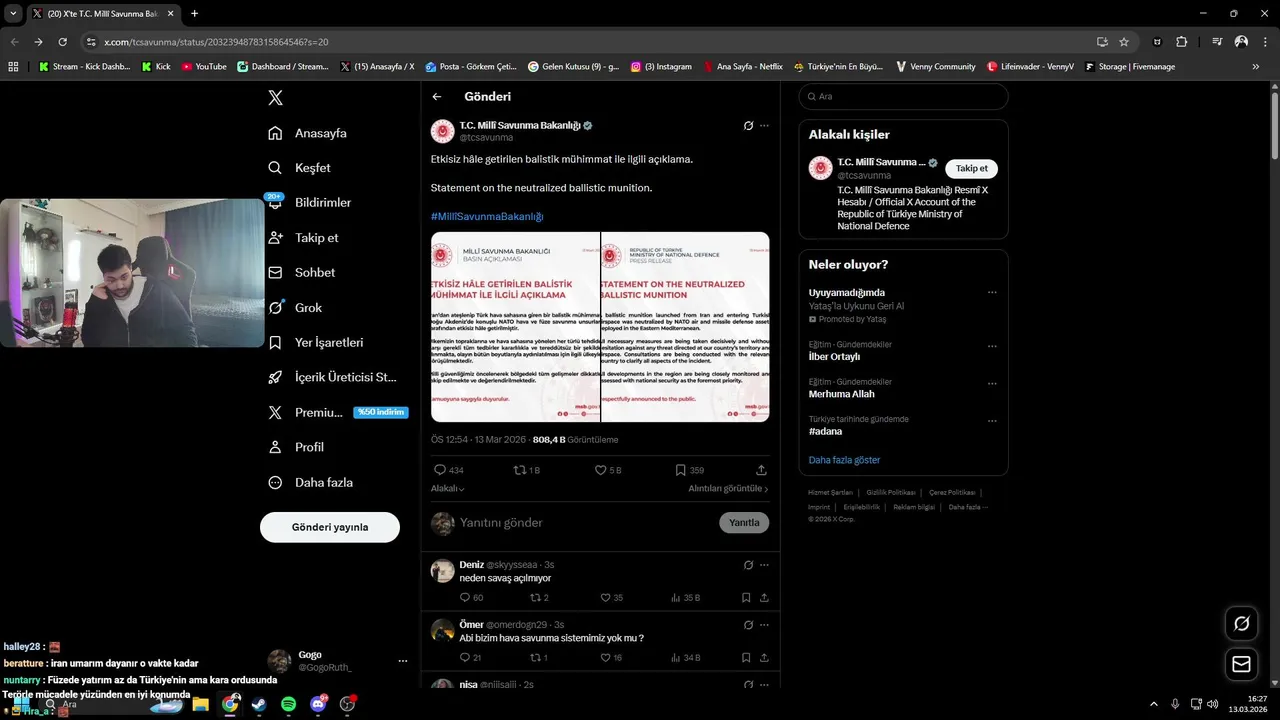This screenshot has width=1280, height=720.
Task: Open Sohbet messages in sidebar
Action: pyautogui.click(x=301, y=273)
